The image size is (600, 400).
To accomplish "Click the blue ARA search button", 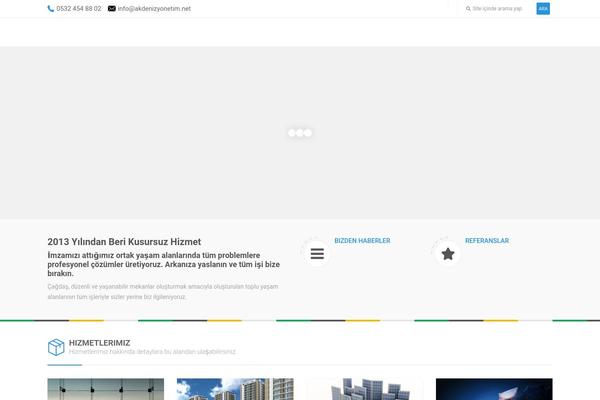I will point(543,8).
